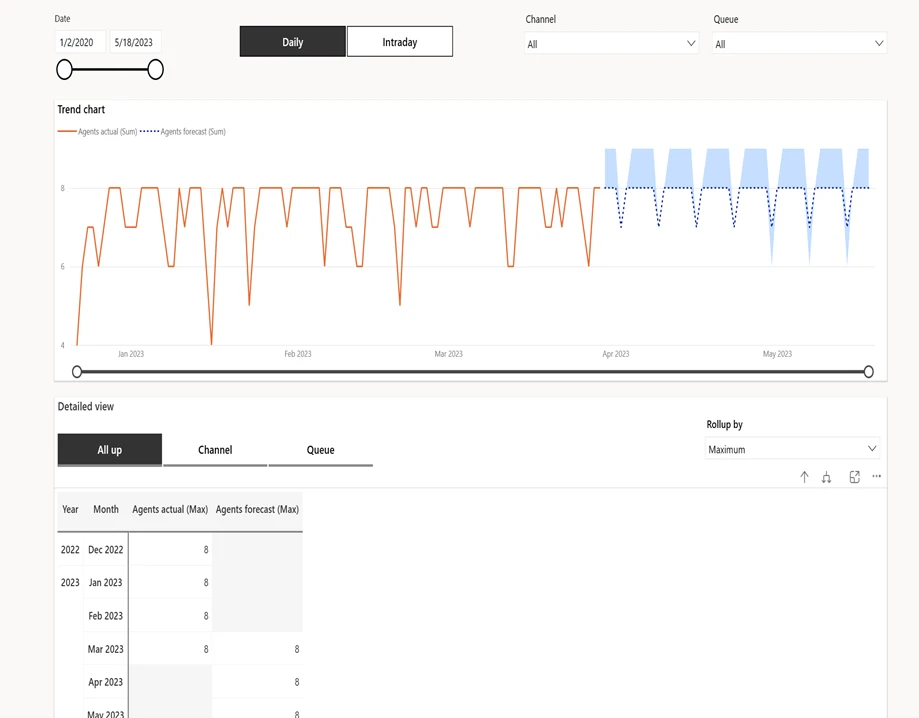919x718 pixels.
Task: Select the Queue tab in Detailed view
Action: click(x=321, y=450)
